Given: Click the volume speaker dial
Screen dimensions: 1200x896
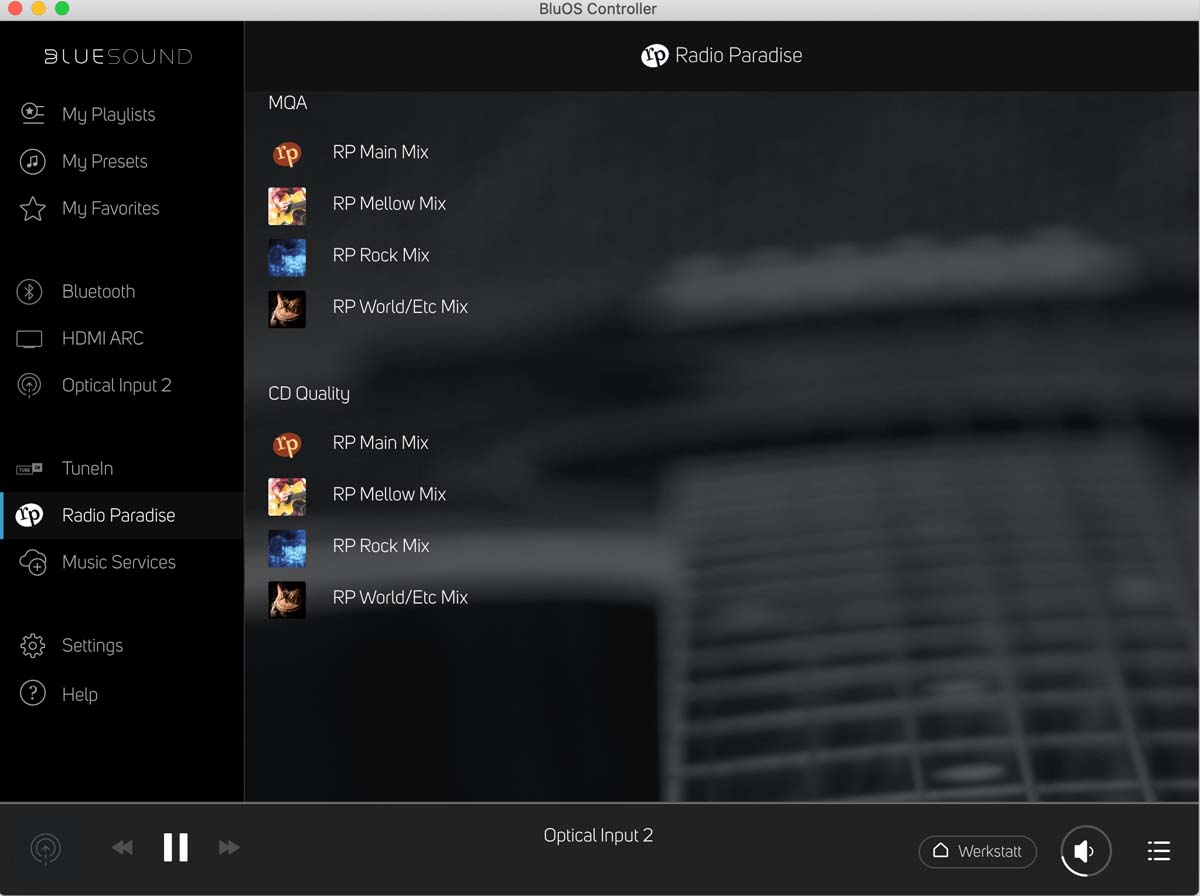Looking at the screenshot, I should point(1085,851).
